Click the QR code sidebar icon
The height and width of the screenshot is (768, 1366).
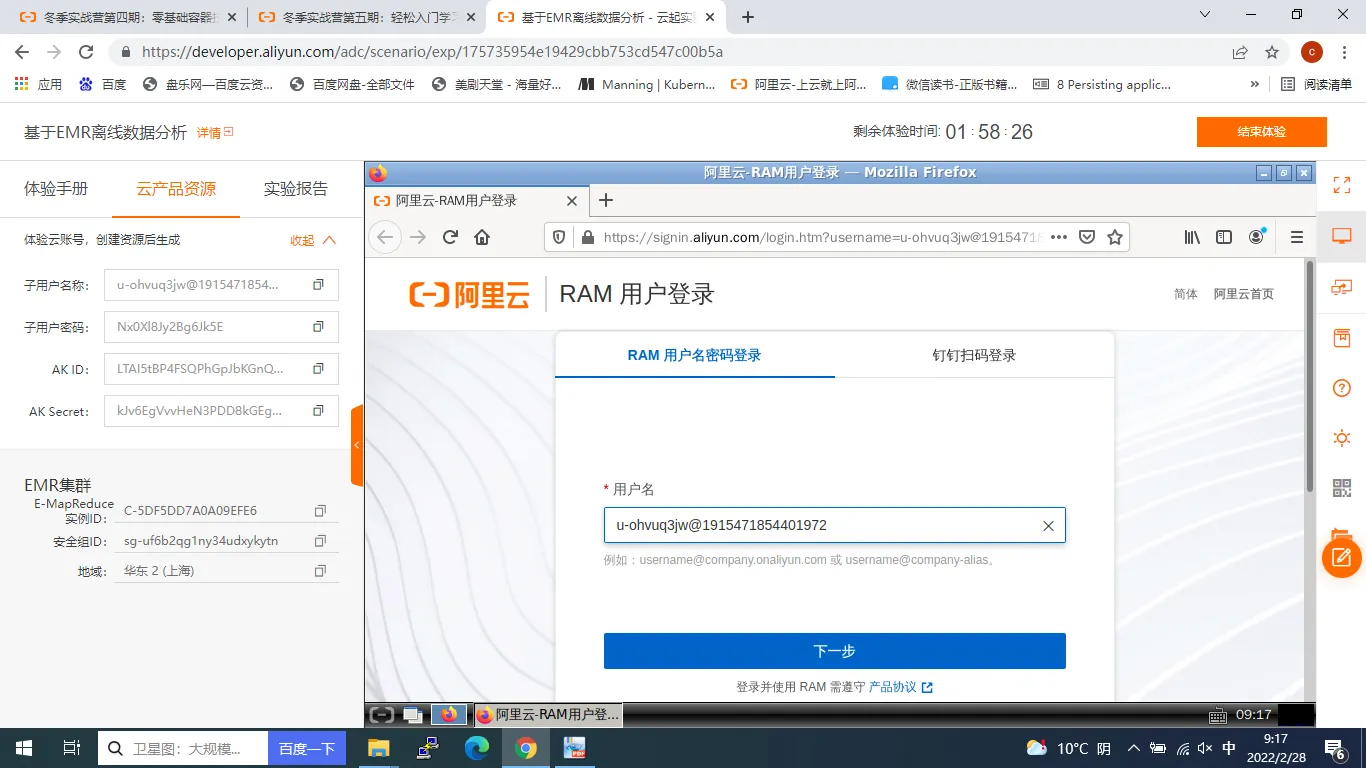(1342, 488)
